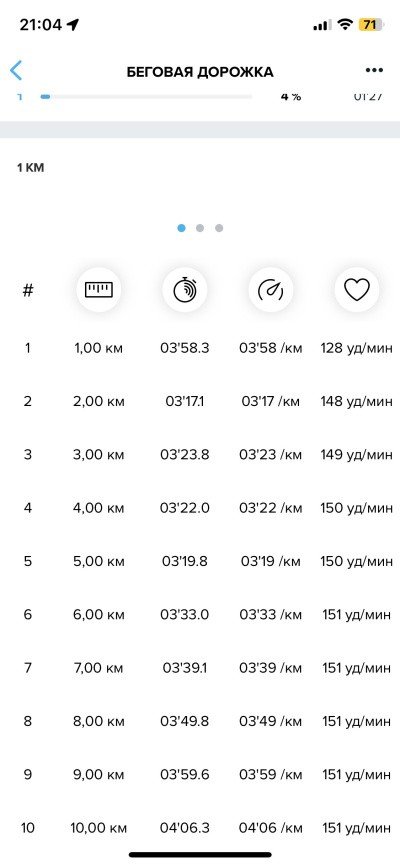This screenshot has height=866, width=400.
Task: Tap the 03'33 /км pace value
Action: [x=270, y=615]
